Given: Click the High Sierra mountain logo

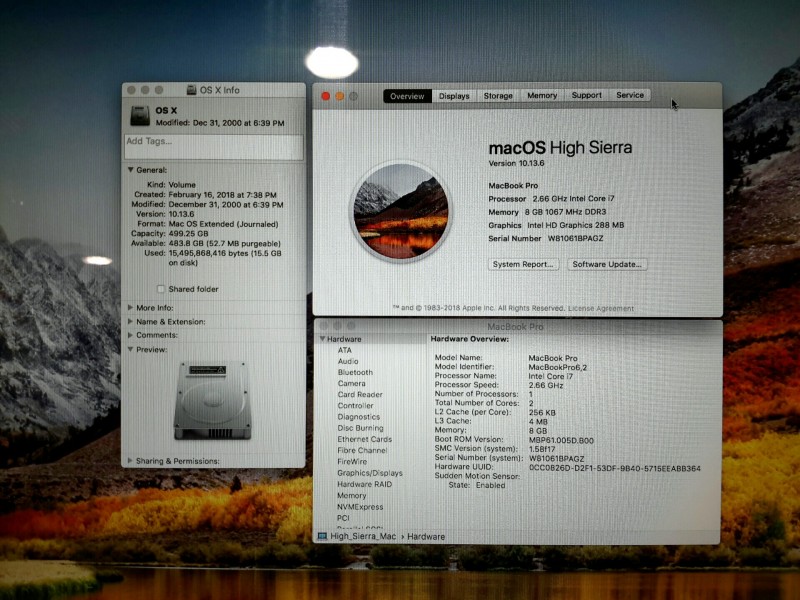Looking at the screenshot, I should pos(401,212).
